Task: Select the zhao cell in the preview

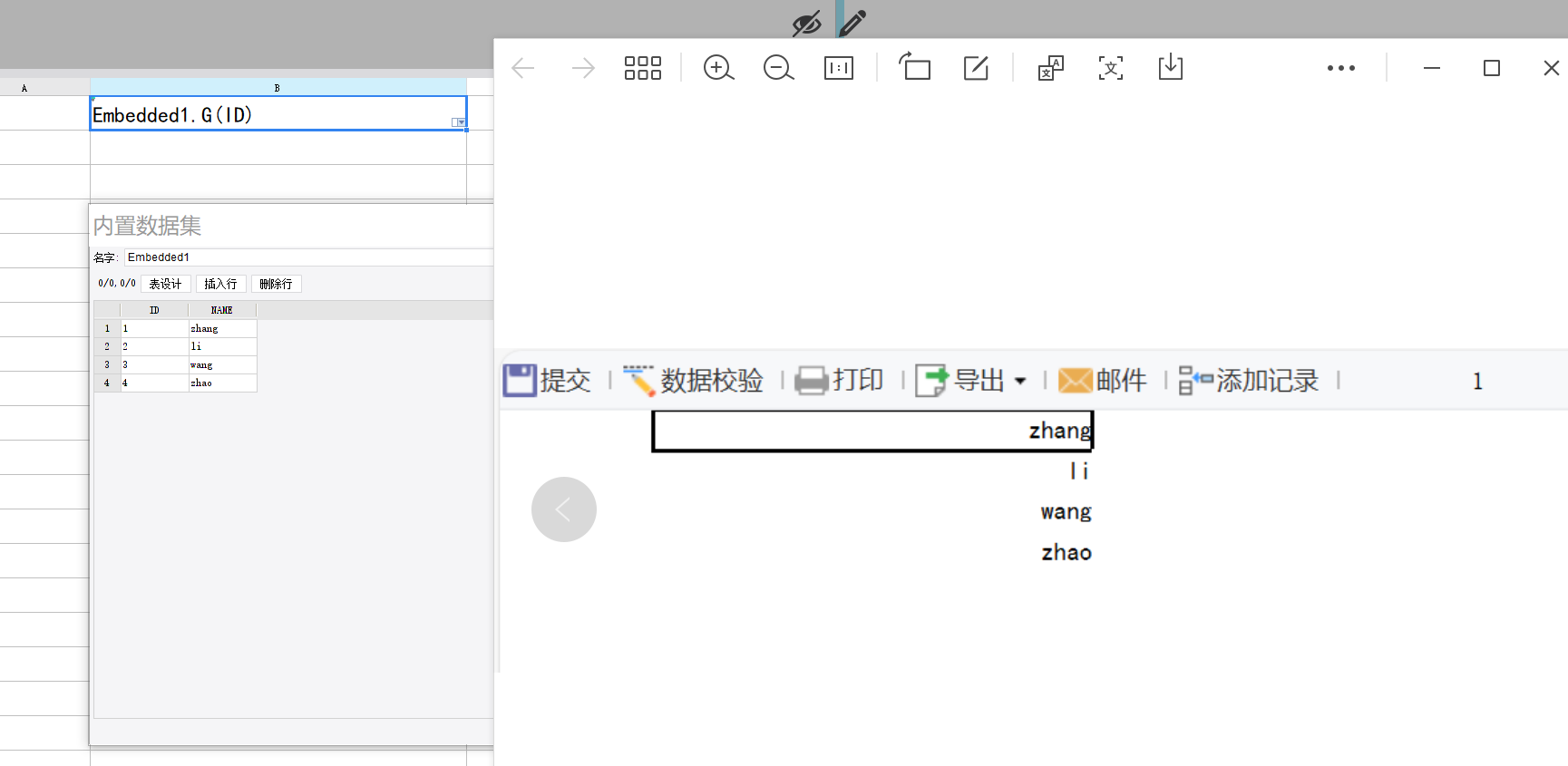Action: click(872, 553)
